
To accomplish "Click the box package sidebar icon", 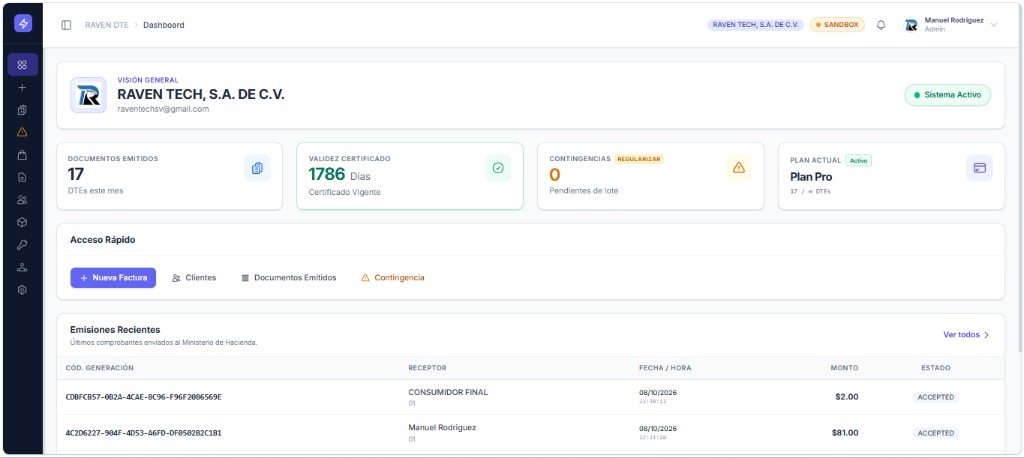I will [x=22, y=222].
